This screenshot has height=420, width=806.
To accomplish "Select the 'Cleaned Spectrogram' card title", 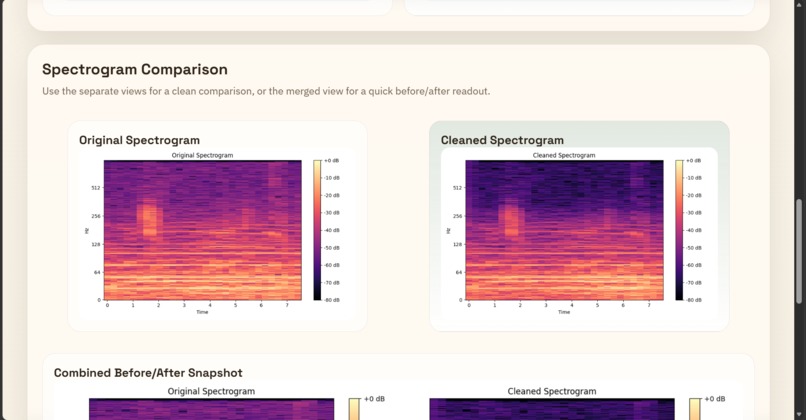I will (502, 140).
